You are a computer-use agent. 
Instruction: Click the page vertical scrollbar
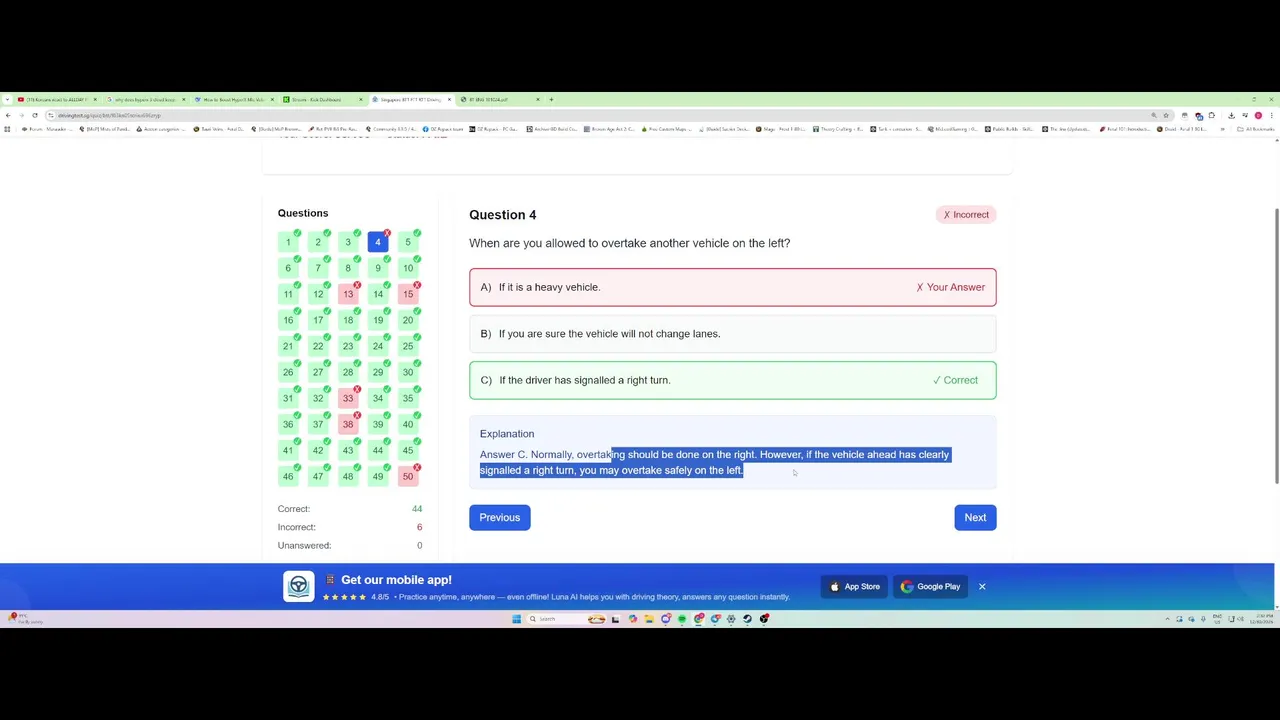(x=1277, y=346)
